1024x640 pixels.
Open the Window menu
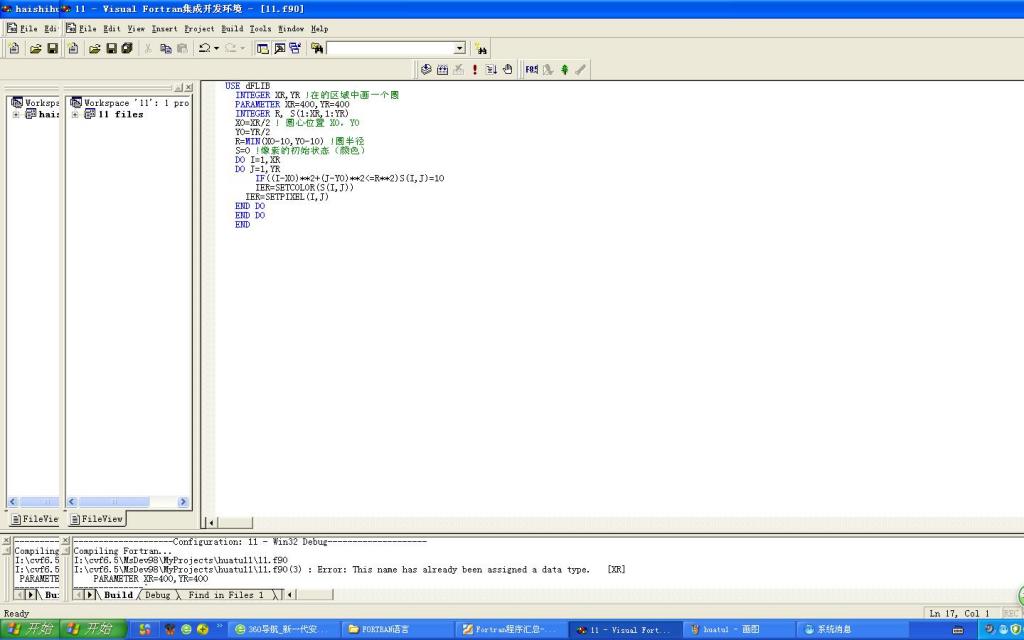coord(291,29)
